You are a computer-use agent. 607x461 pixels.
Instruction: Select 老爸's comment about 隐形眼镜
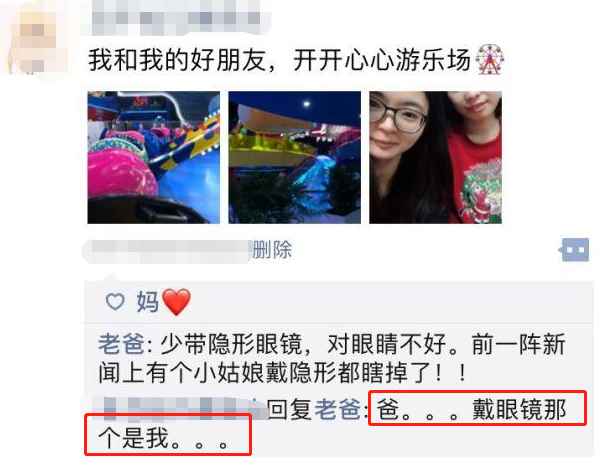tap(332, 358)
